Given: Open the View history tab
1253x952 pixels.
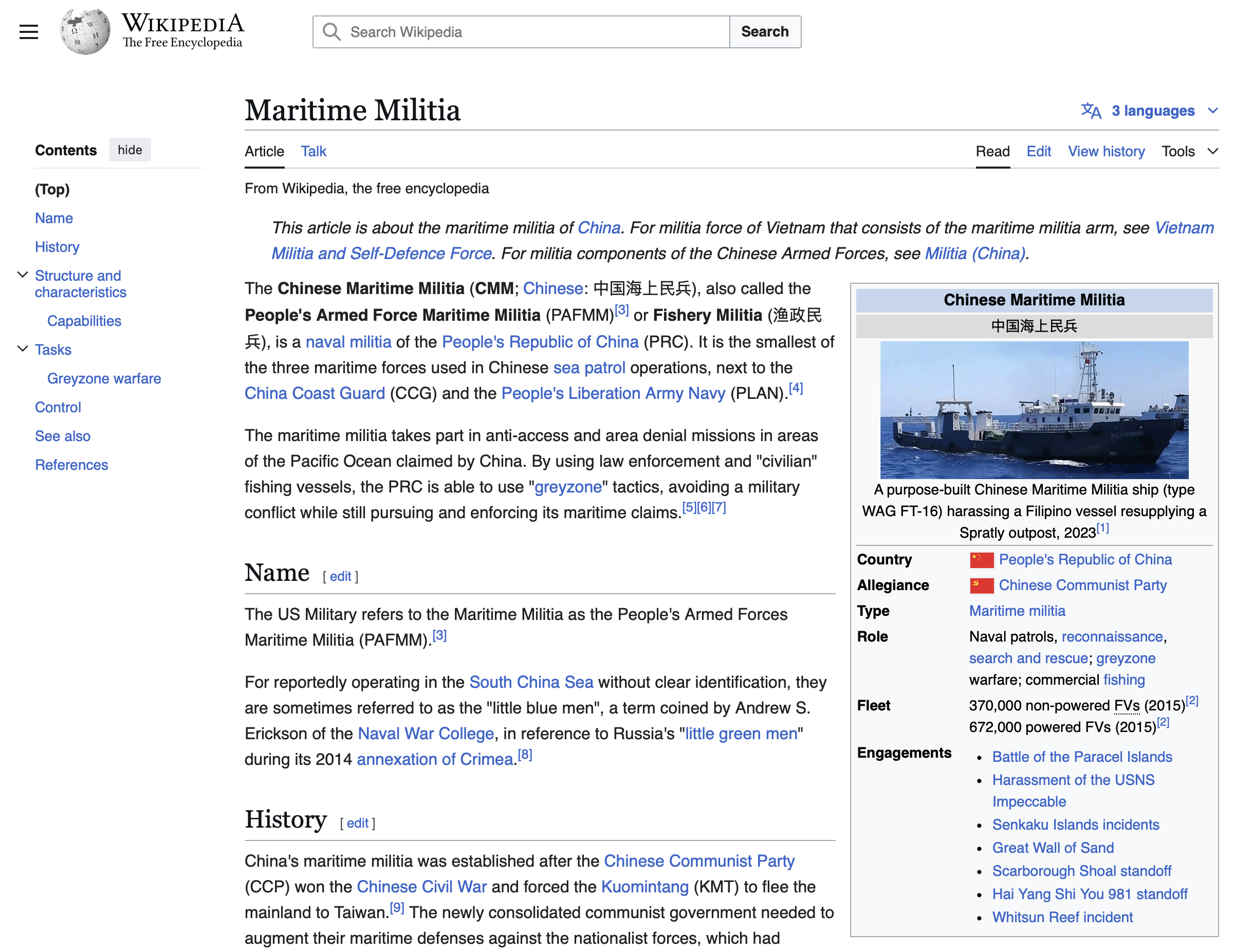Looking at the screenshot, I should (1105, 151).
